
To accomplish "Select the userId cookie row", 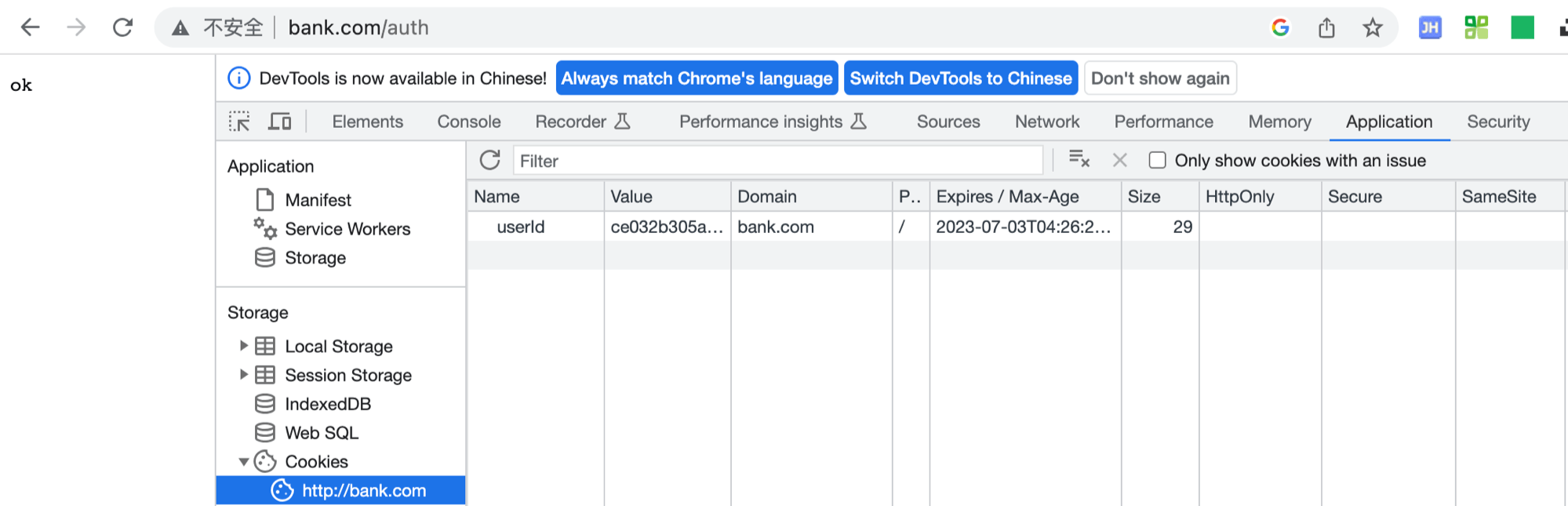I will (x=521, y=227).
